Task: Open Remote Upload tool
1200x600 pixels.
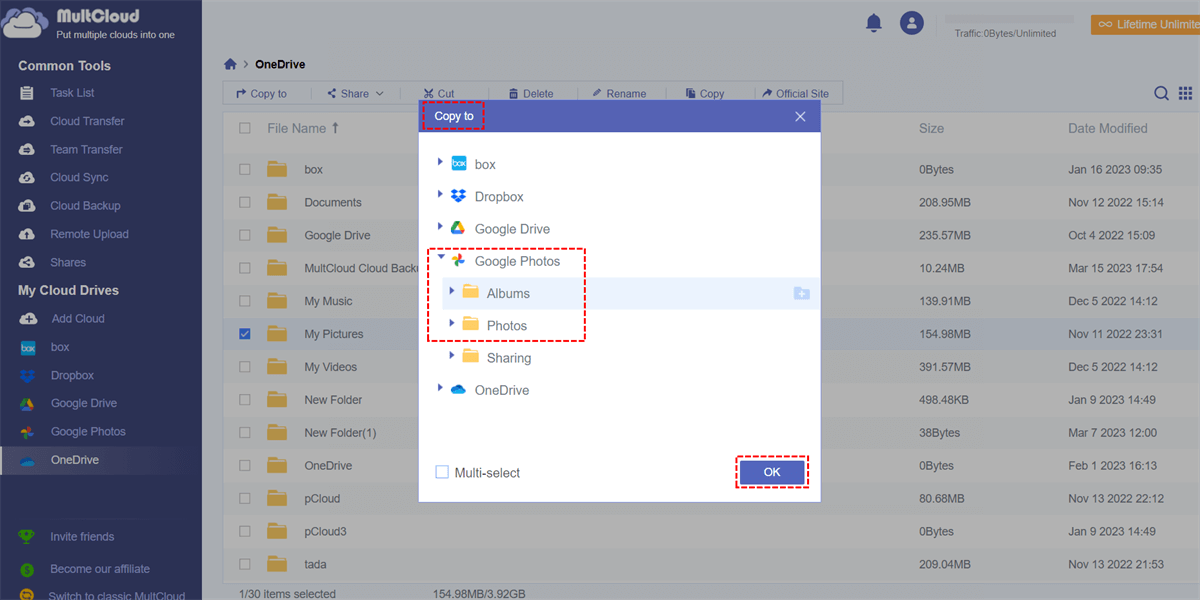Action: click(89, 234)
